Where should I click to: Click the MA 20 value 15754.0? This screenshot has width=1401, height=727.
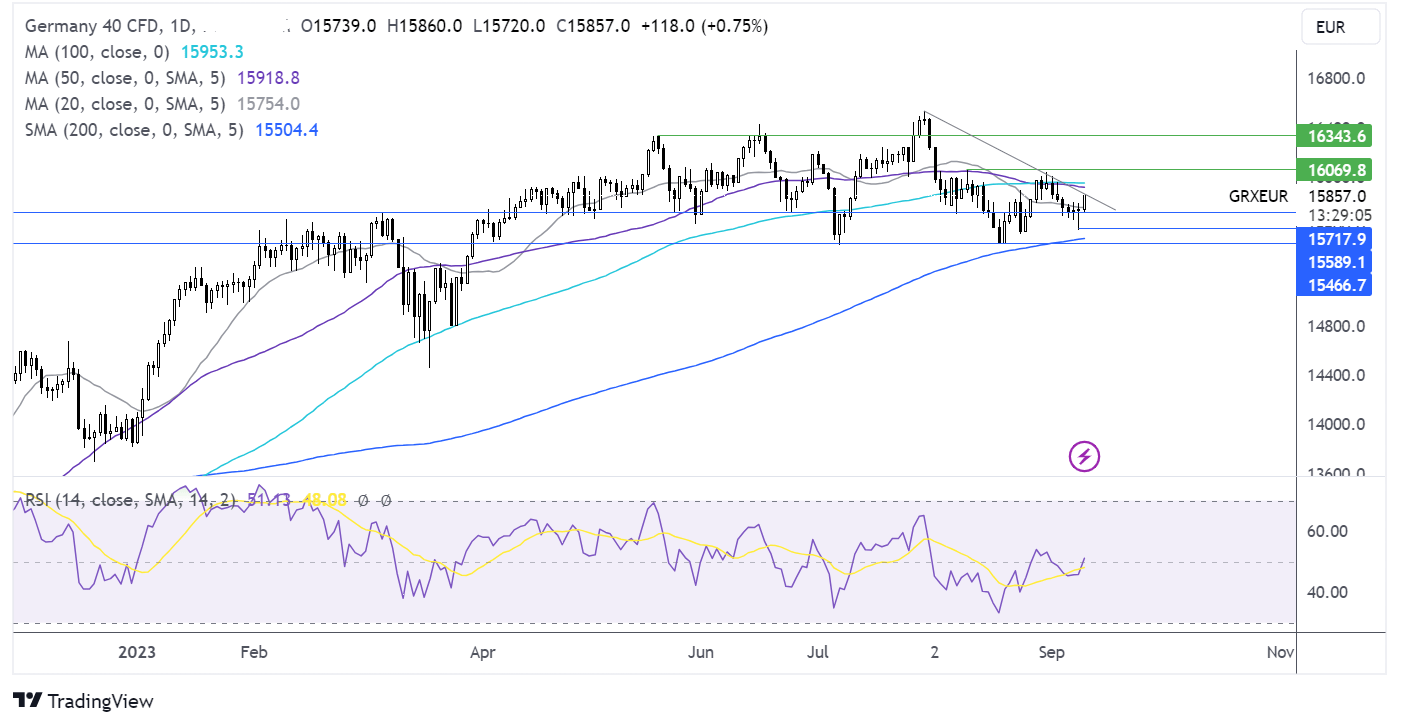point(268,104)
